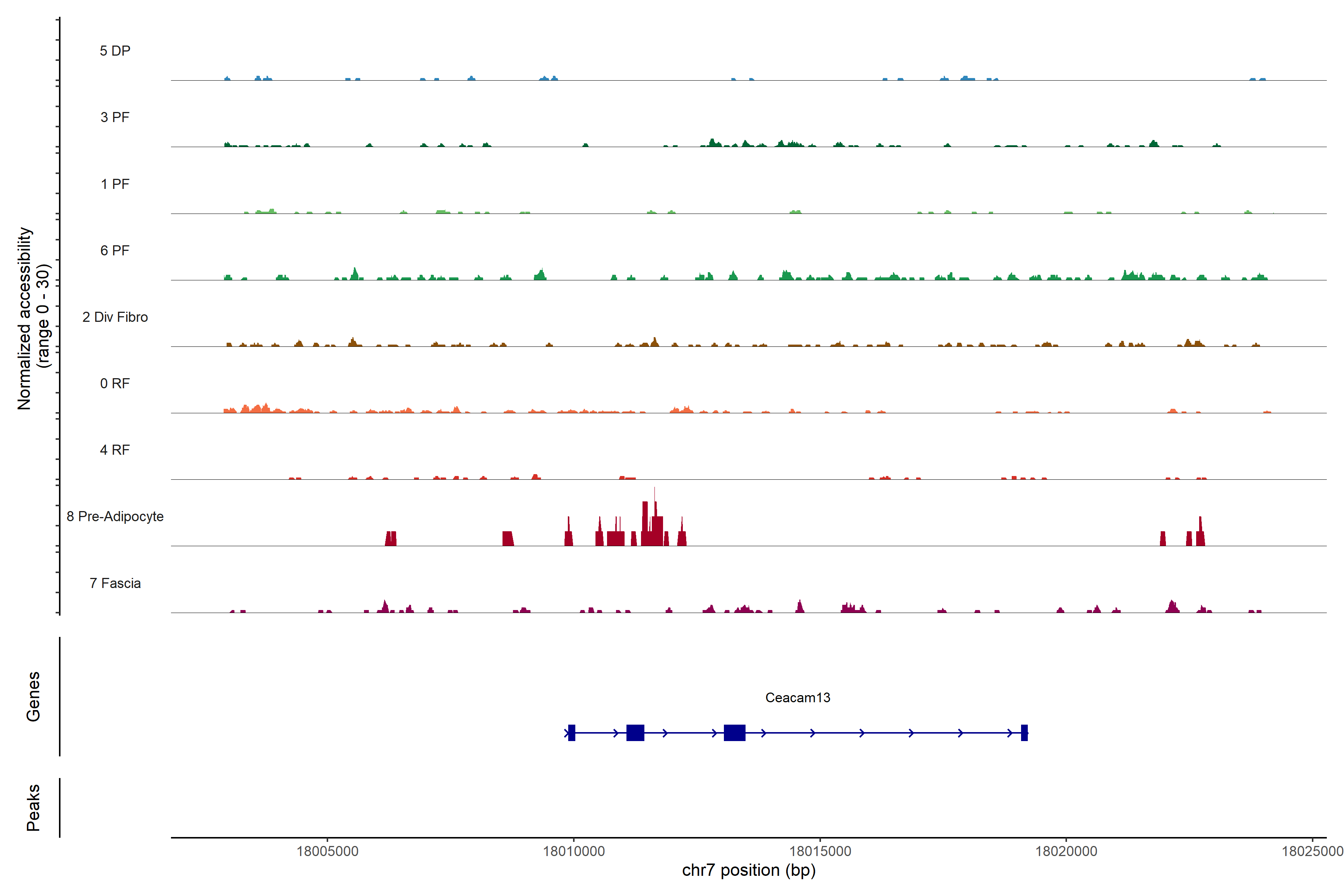The width and height of the screenshot is (1344, 896).
Task: Click the 4 RF track label
Action: pyautogui.click(x=115, y=450)
